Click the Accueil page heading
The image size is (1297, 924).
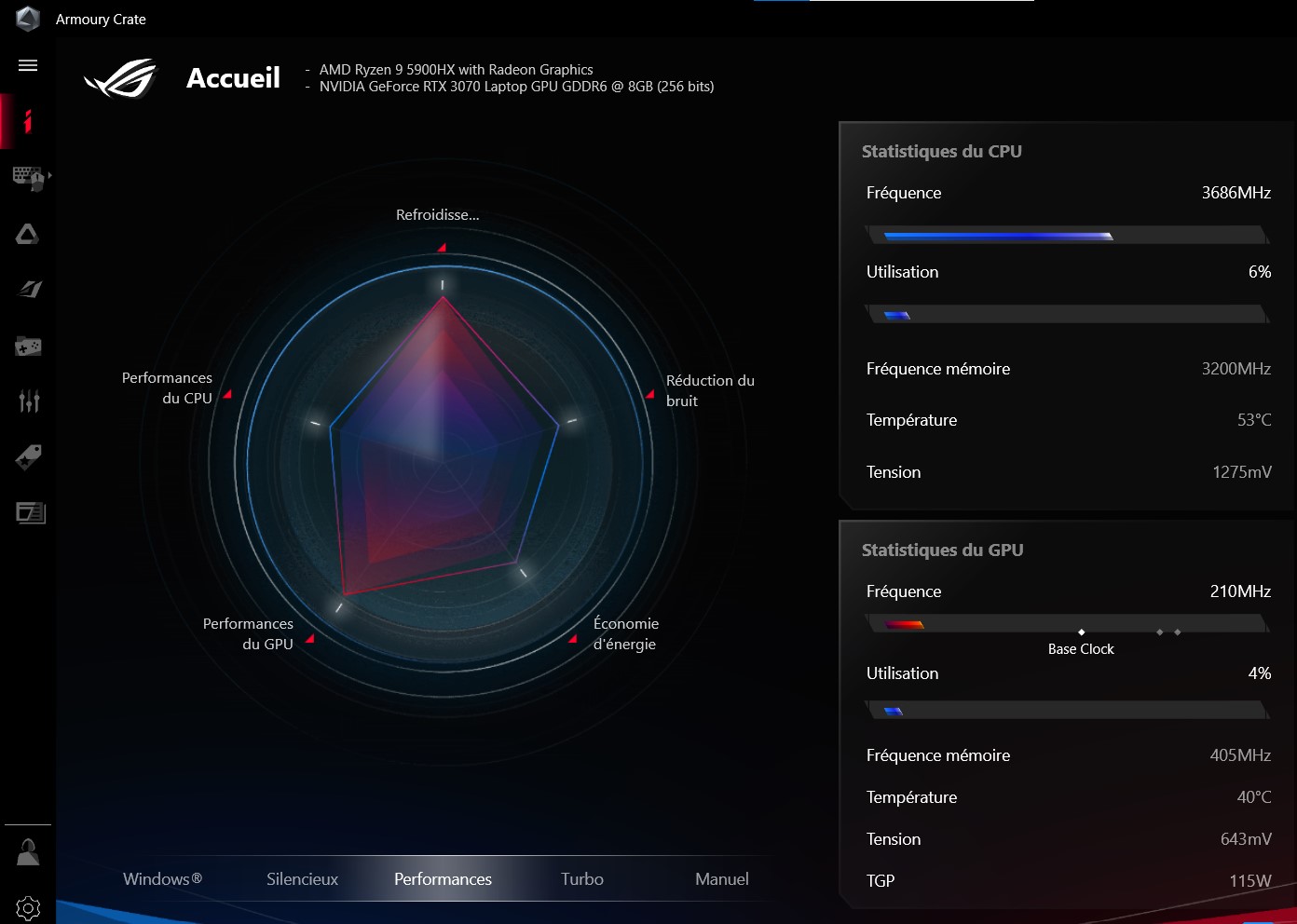(x=233, y=78)
